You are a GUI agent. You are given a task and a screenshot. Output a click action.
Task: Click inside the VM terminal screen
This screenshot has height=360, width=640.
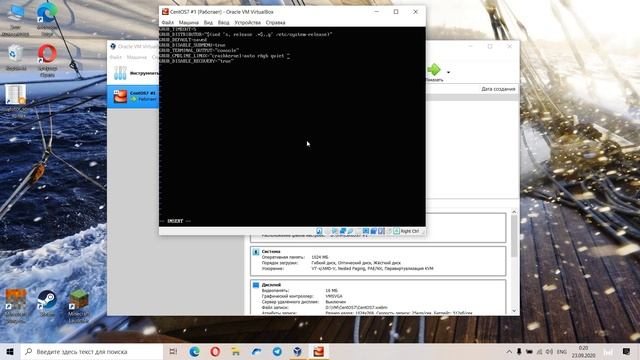[x=292, y=126]
